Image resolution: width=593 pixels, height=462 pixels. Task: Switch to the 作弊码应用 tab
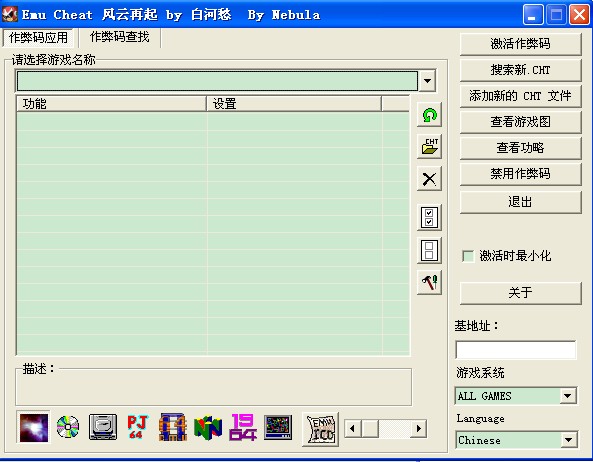tap(39, 38)
